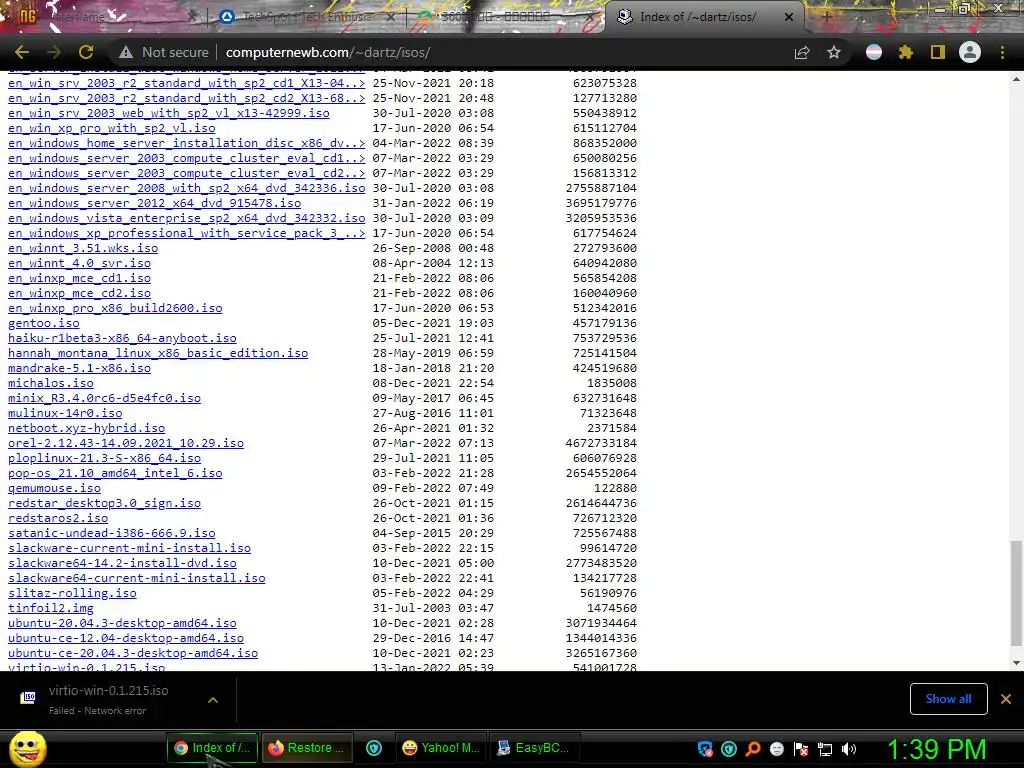
Task: Open minix_R3.4.0rc6-d5e4fc0.iso link
Action: tap(104, 398)
